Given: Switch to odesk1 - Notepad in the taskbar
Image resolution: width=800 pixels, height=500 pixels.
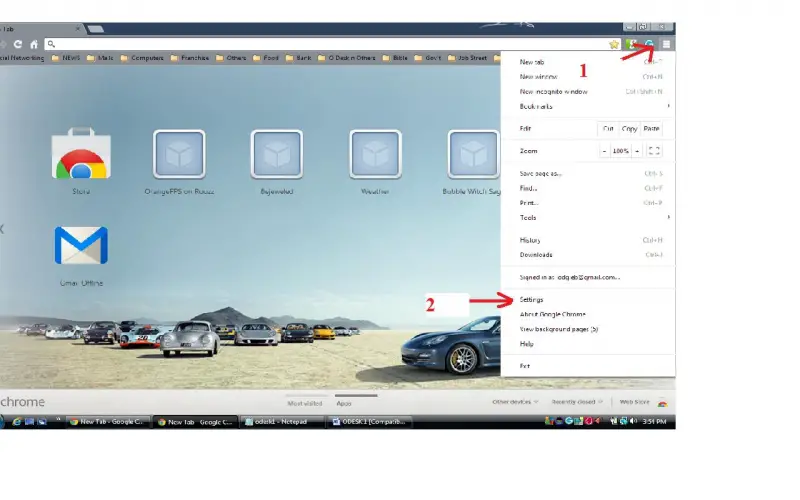Looking at the screenshot, I should [281, 422].
